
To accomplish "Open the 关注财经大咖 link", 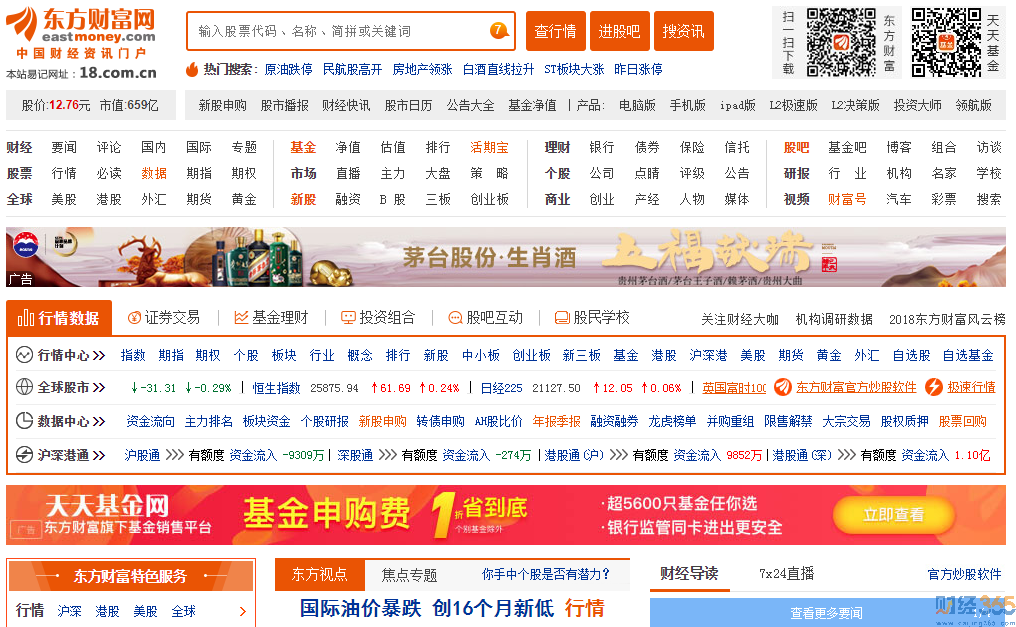I will (740, 319).
